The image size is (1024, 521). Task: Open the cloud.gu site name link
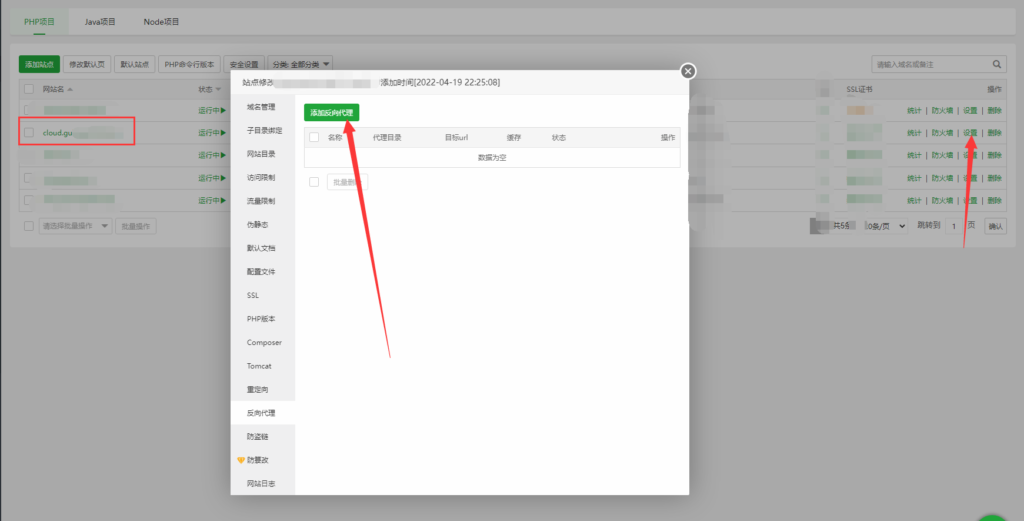tap(57, 133)
